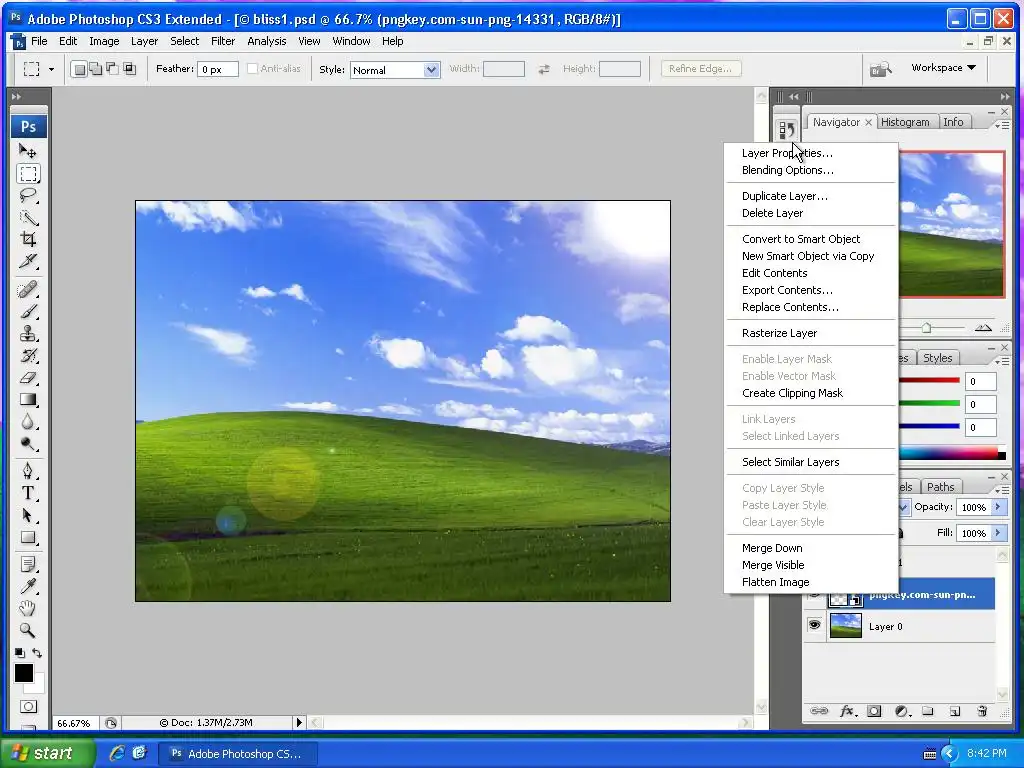Choose New selection mode button
The height and width of the screenshot is (768, 1024).
79,69
